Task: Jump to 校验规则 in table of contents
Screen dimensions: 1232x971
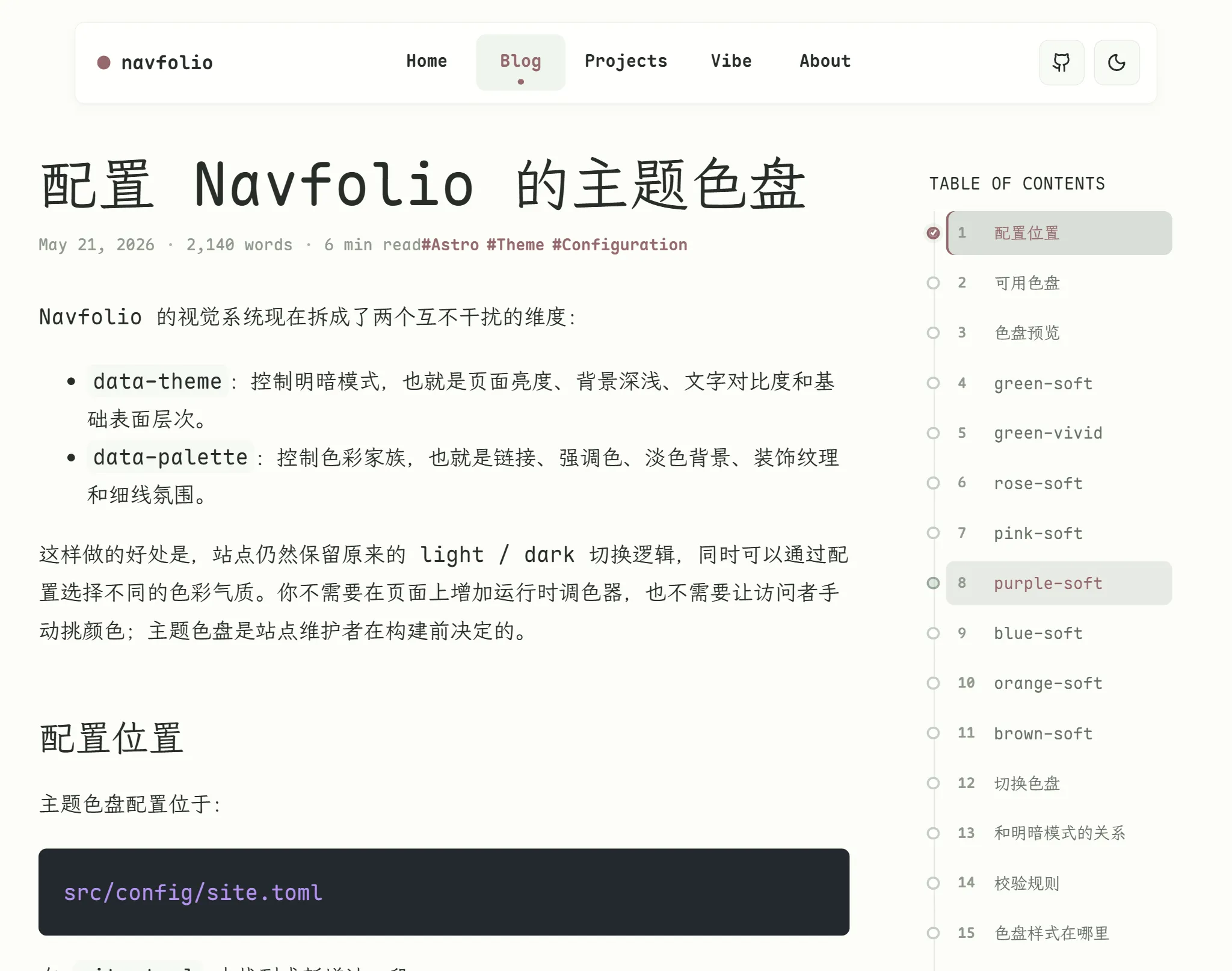Action: coord(1059,883)
